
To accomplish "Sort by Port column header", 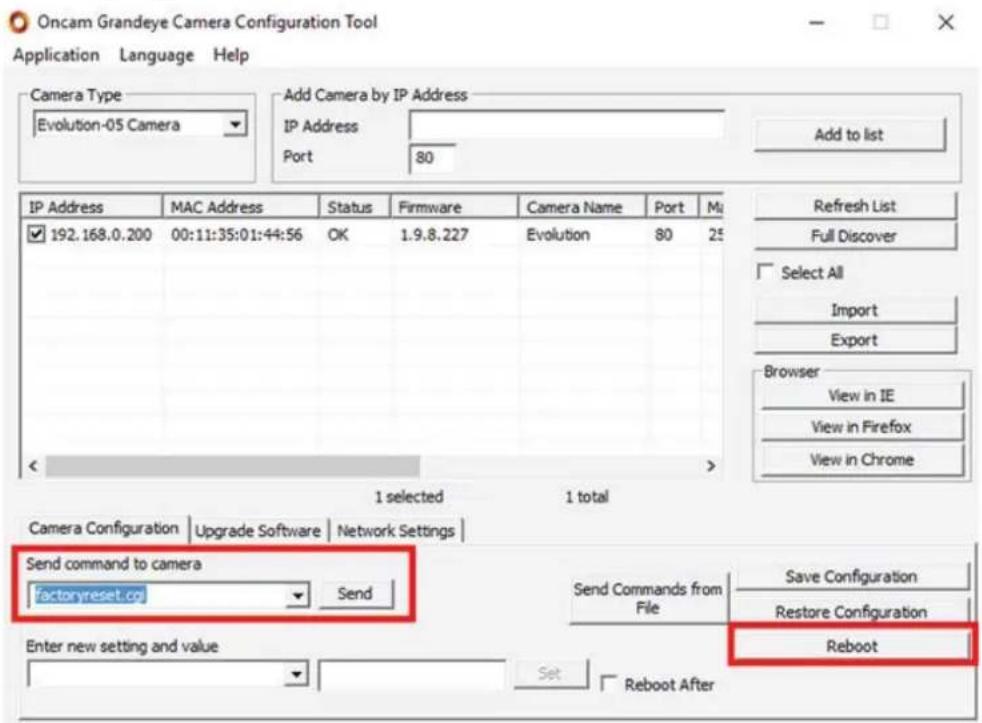I will [672, 207].
